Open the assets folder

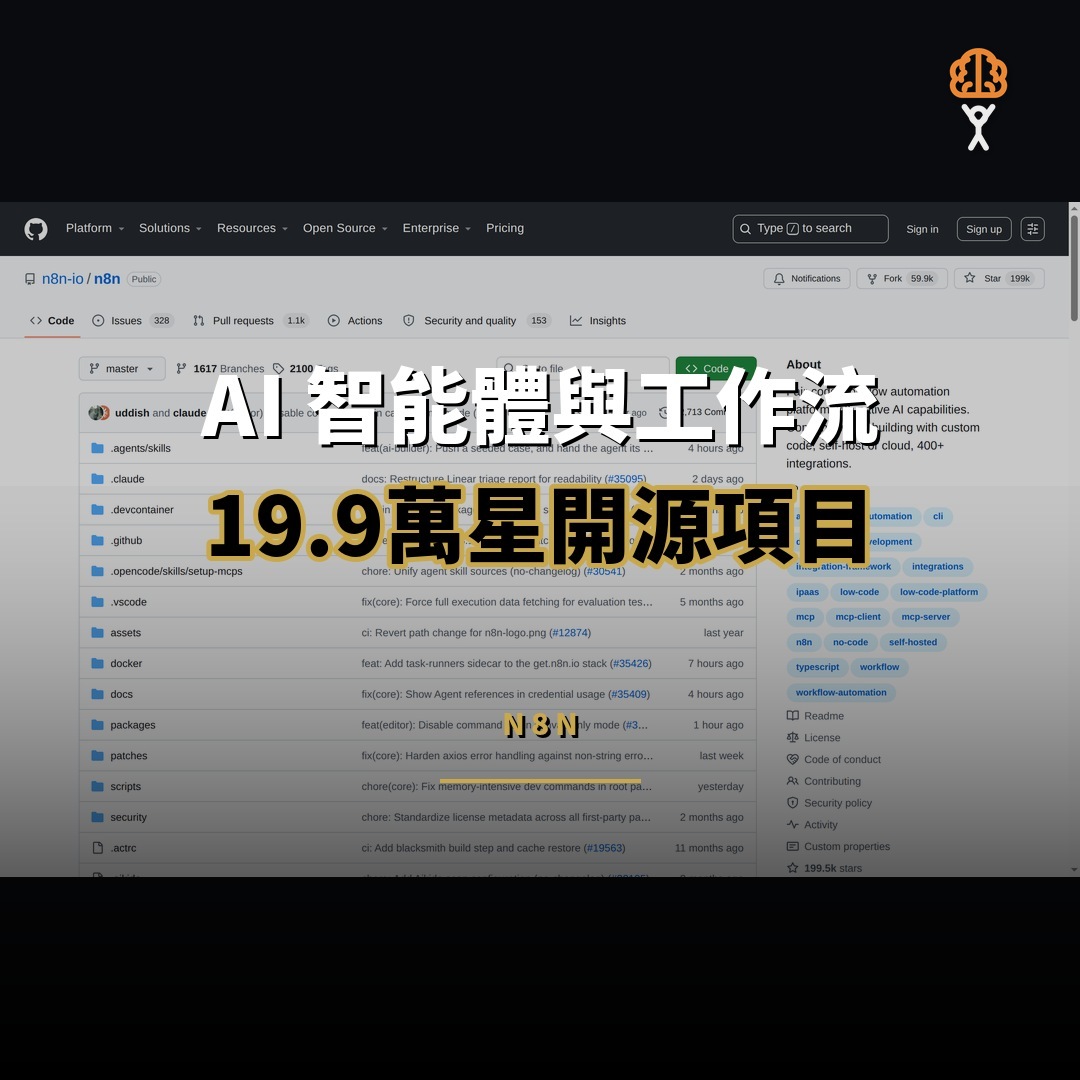(125, 633)
